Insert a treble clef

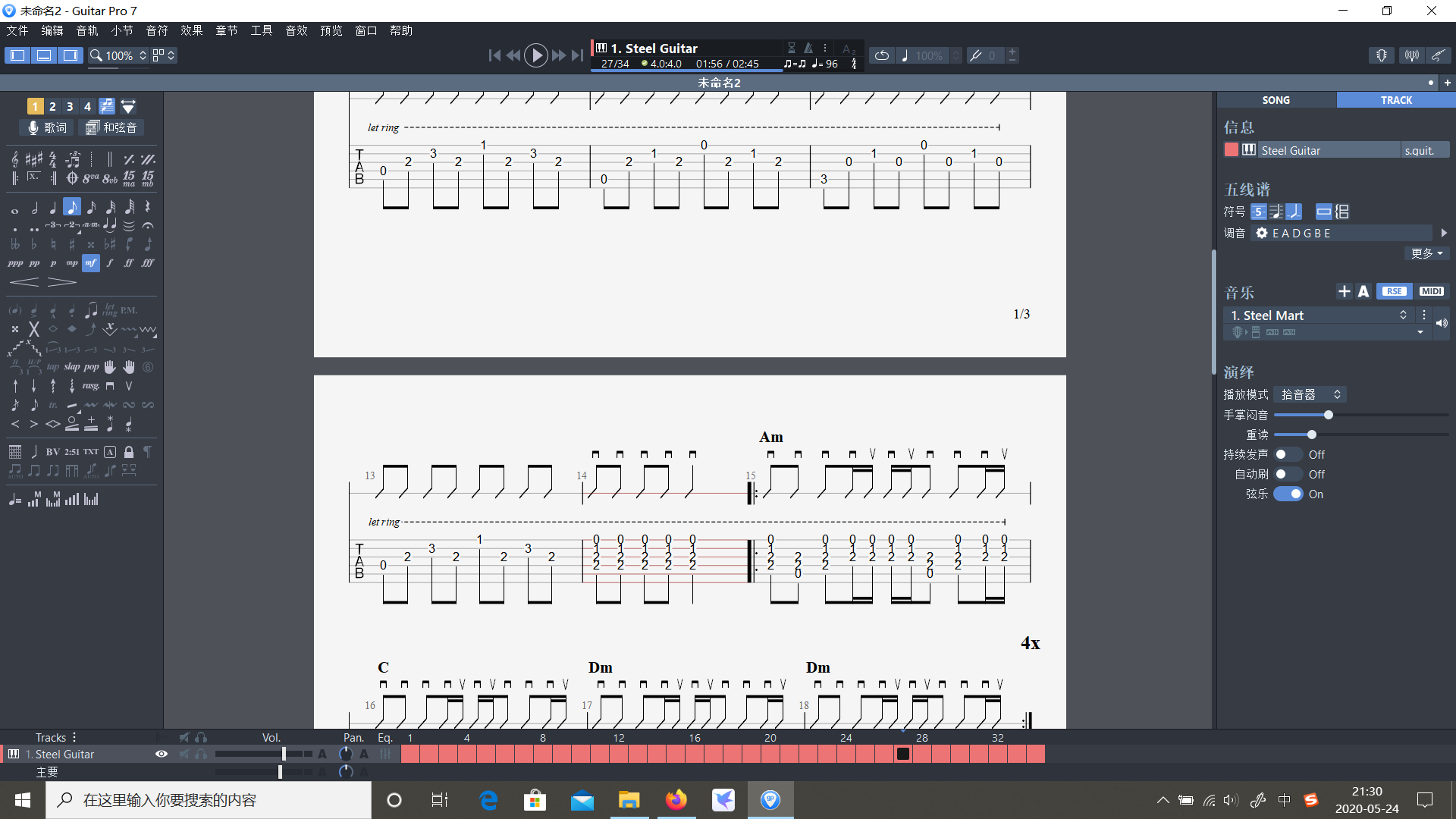(x=15, y=159)
